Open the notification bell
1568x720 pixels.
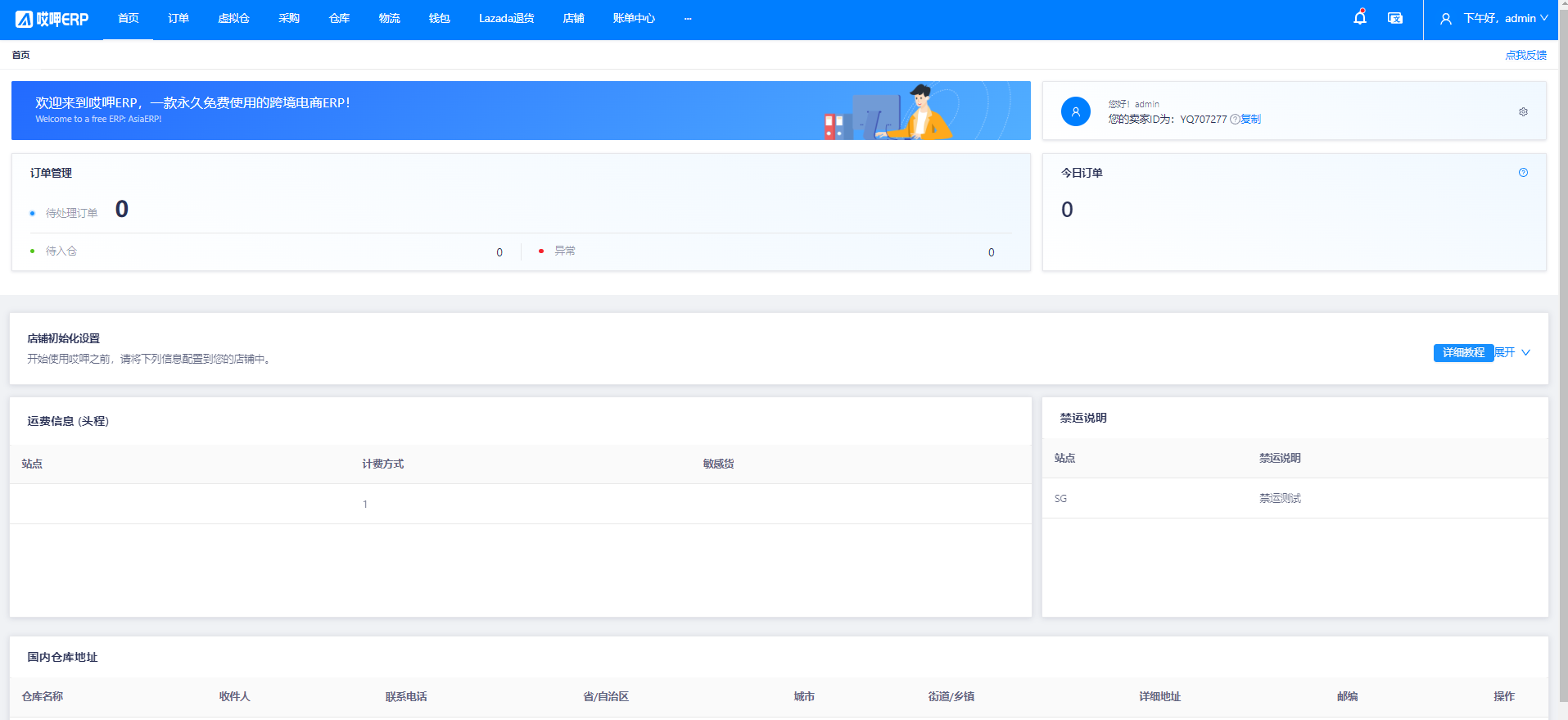tap(1359, 18)
